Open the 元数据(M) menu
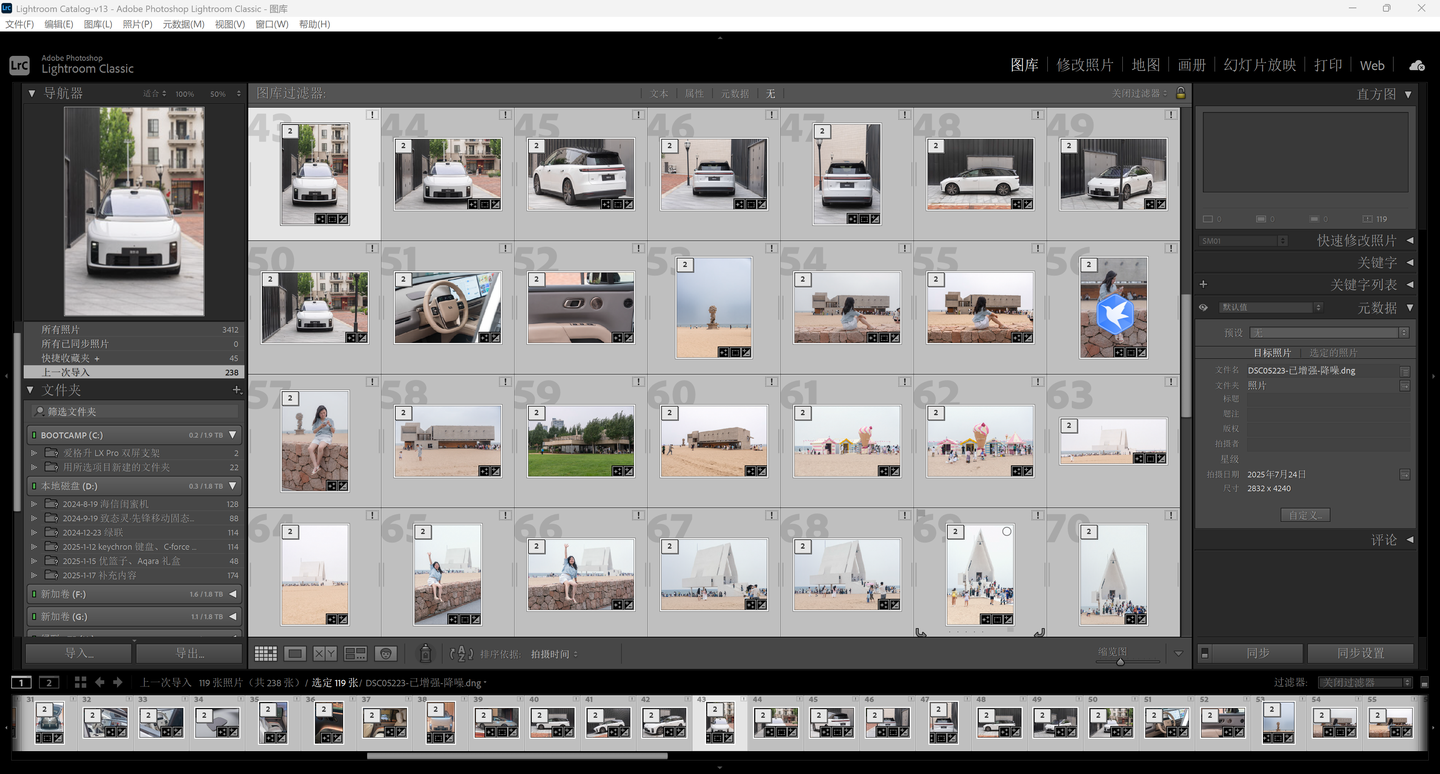 [183, 24]
